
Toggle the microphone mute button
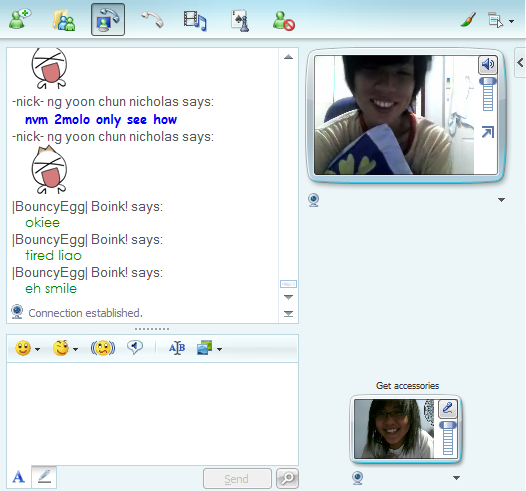tap(448, 409)
